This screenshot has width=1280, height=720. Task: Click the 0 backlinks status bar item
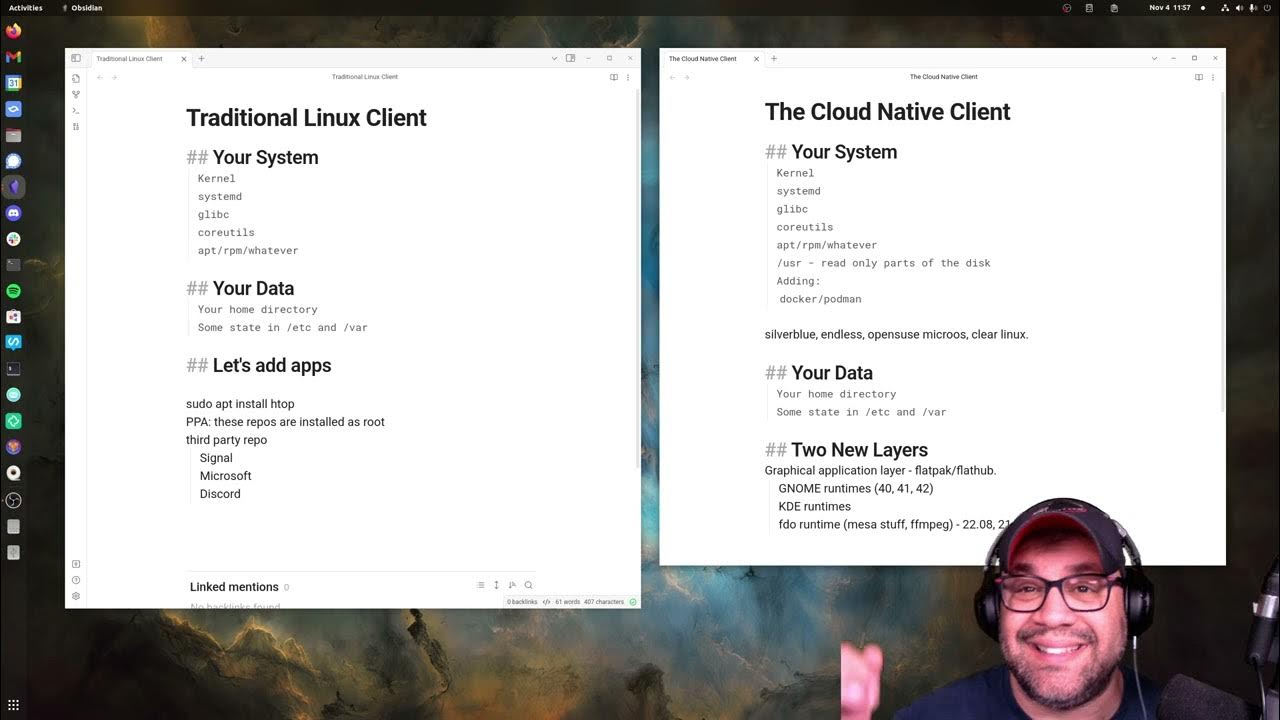pos(522,602)
